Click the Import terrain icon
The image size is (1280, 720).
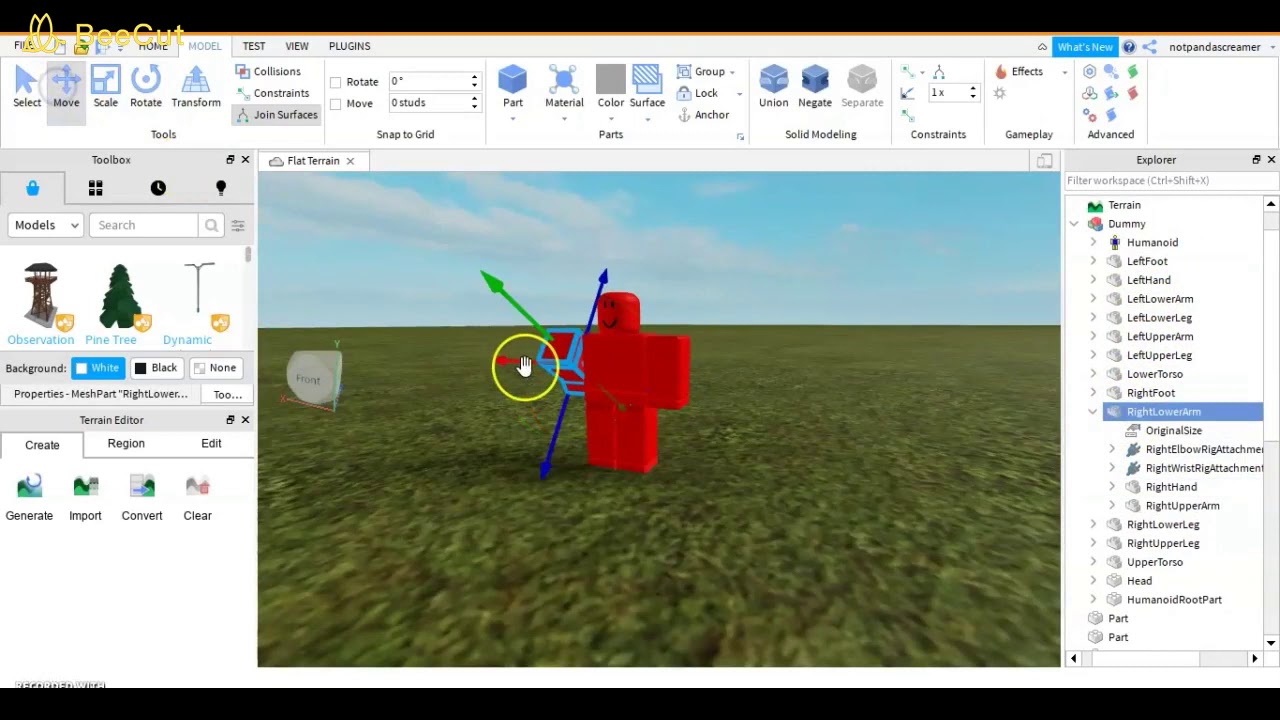(x=85, y=487)
